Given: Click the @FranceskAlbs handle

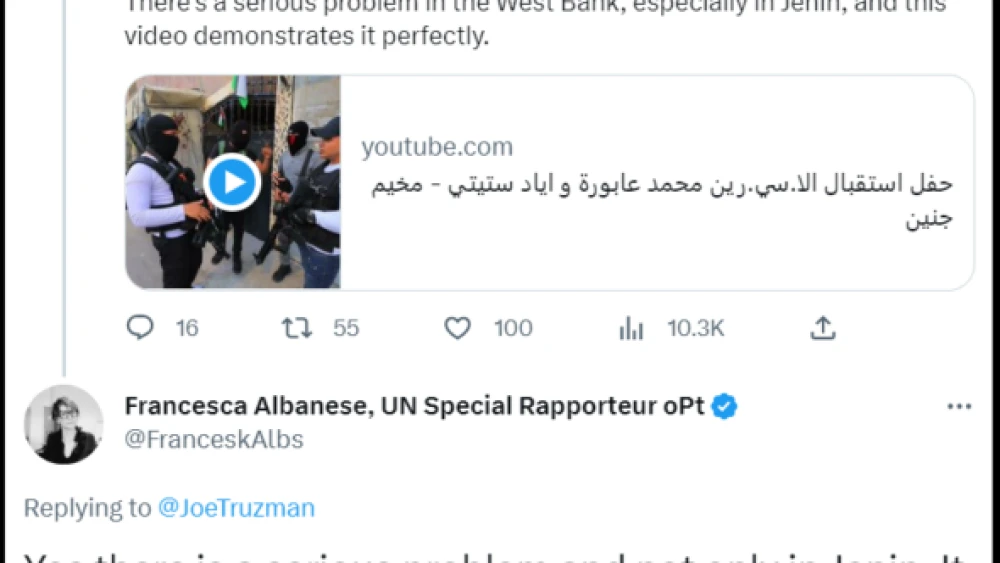Looking at the screenshot, I should pyautogui.click(x=213, y=439).
